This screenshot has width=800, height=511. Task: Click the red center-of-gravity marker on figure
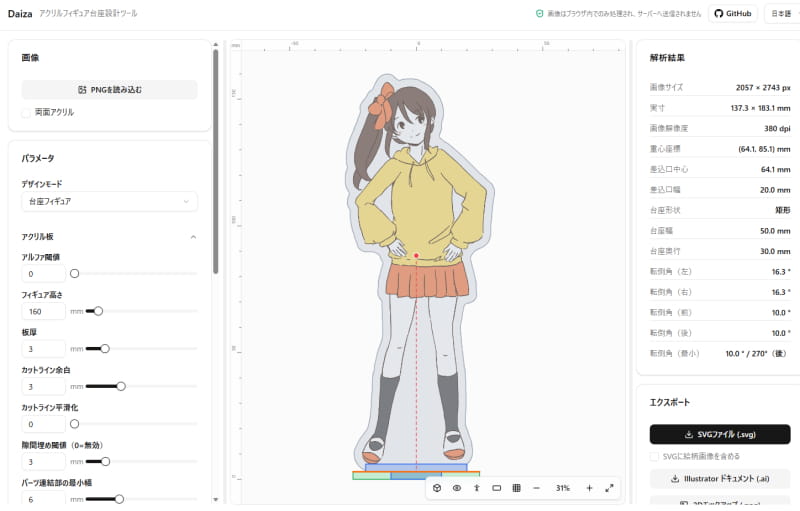[x=416, y=256]
